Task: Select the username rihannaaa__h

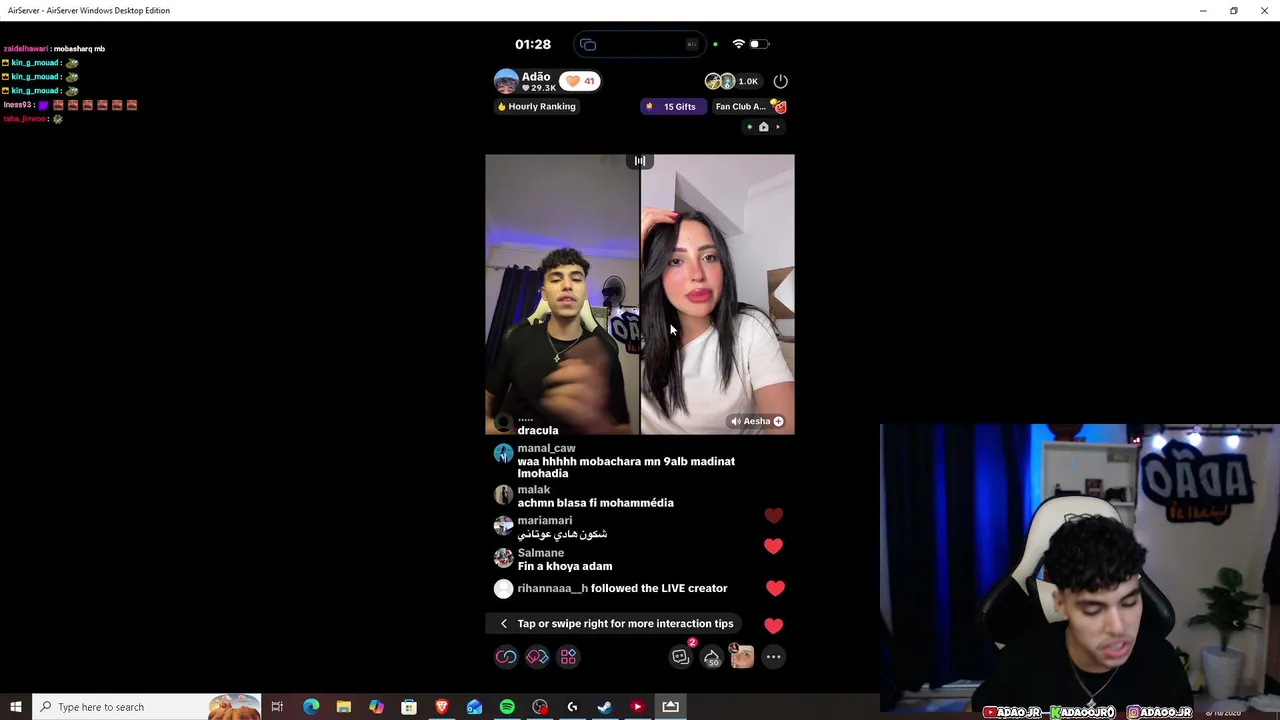Action: click(552, 588)
